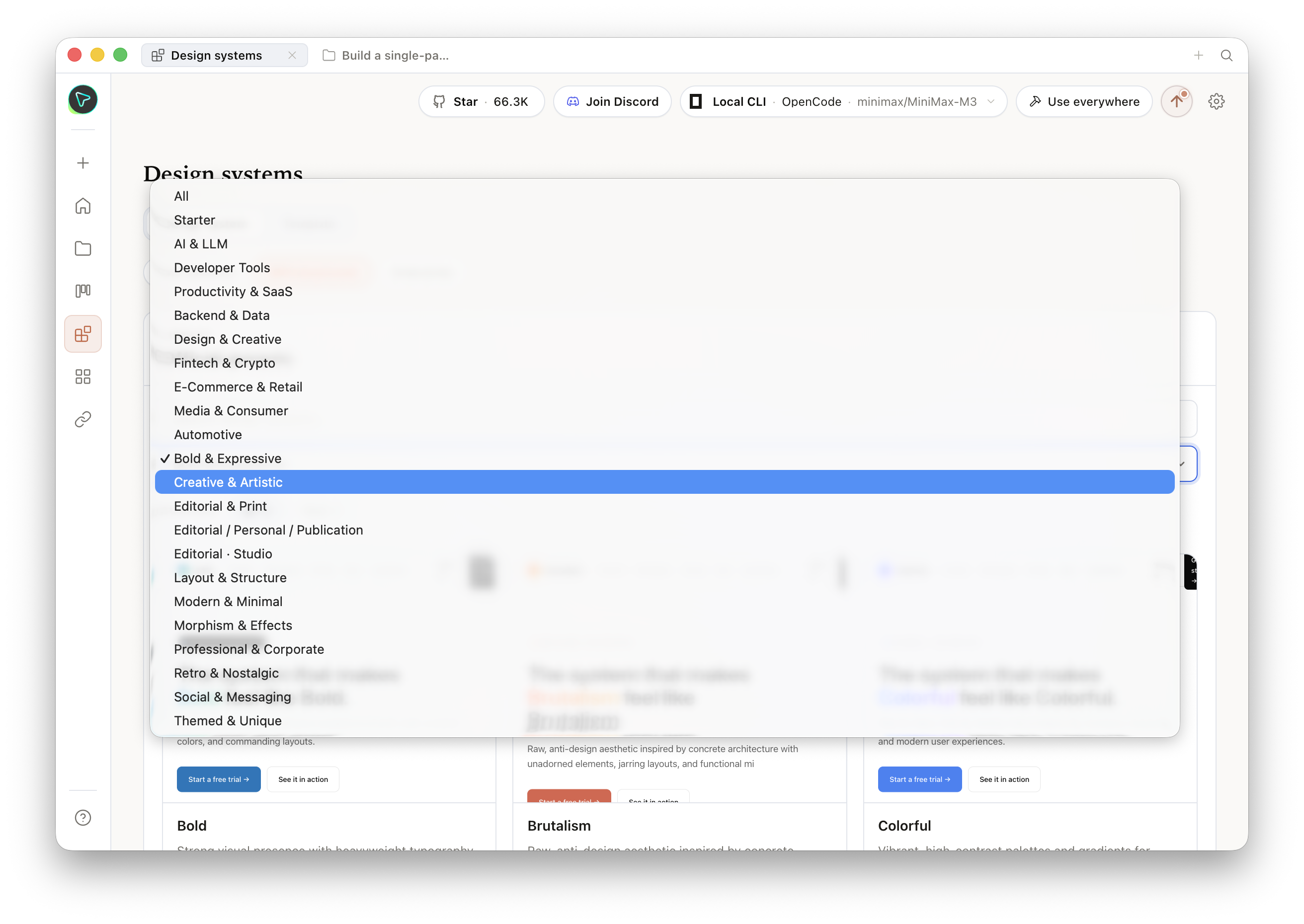Add a new tab with plus icon

coord(1198,55)
